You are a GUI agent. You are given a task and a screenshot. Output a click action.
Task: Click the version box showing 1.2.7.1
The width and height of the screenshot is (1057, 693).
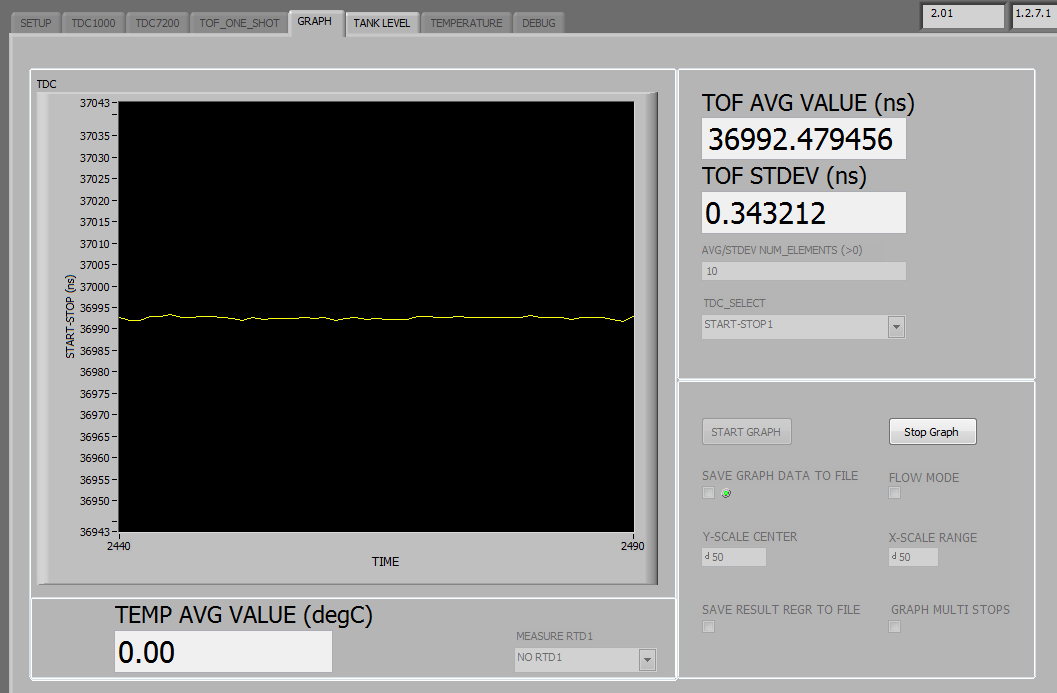(1034, 16)
